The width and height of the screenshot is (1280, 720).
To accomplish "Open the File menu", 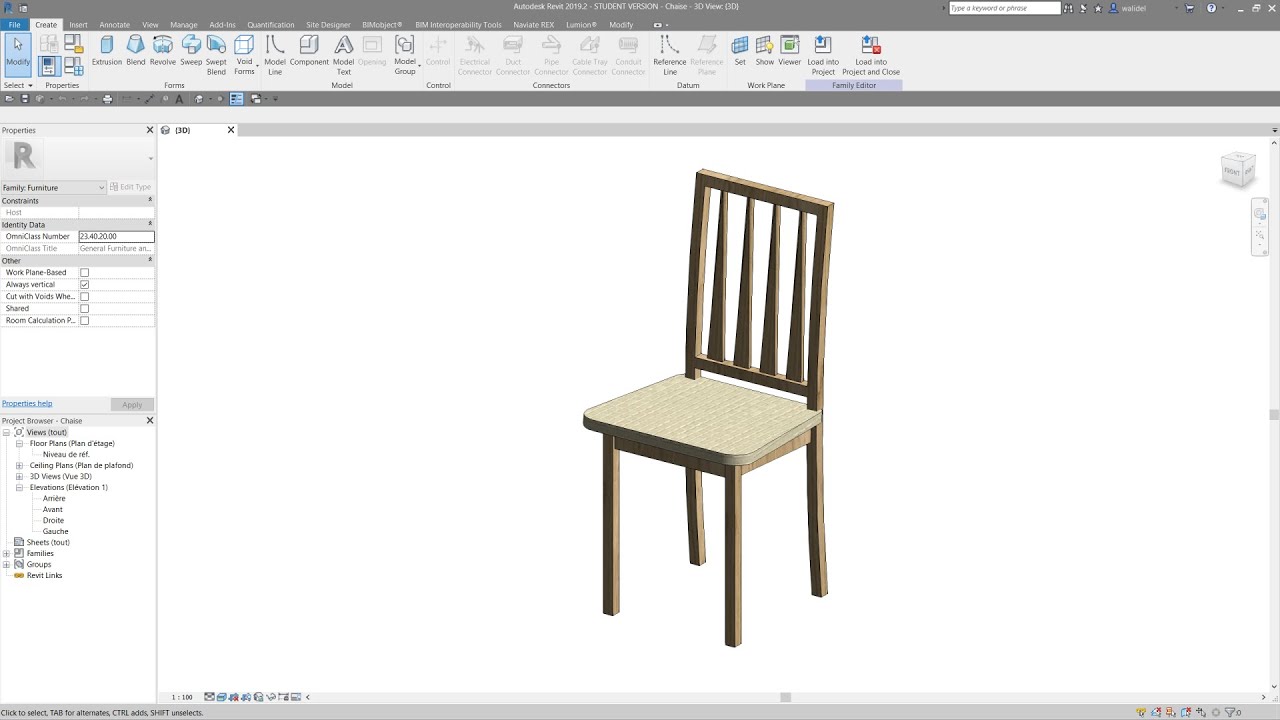I will click(15, 24).
